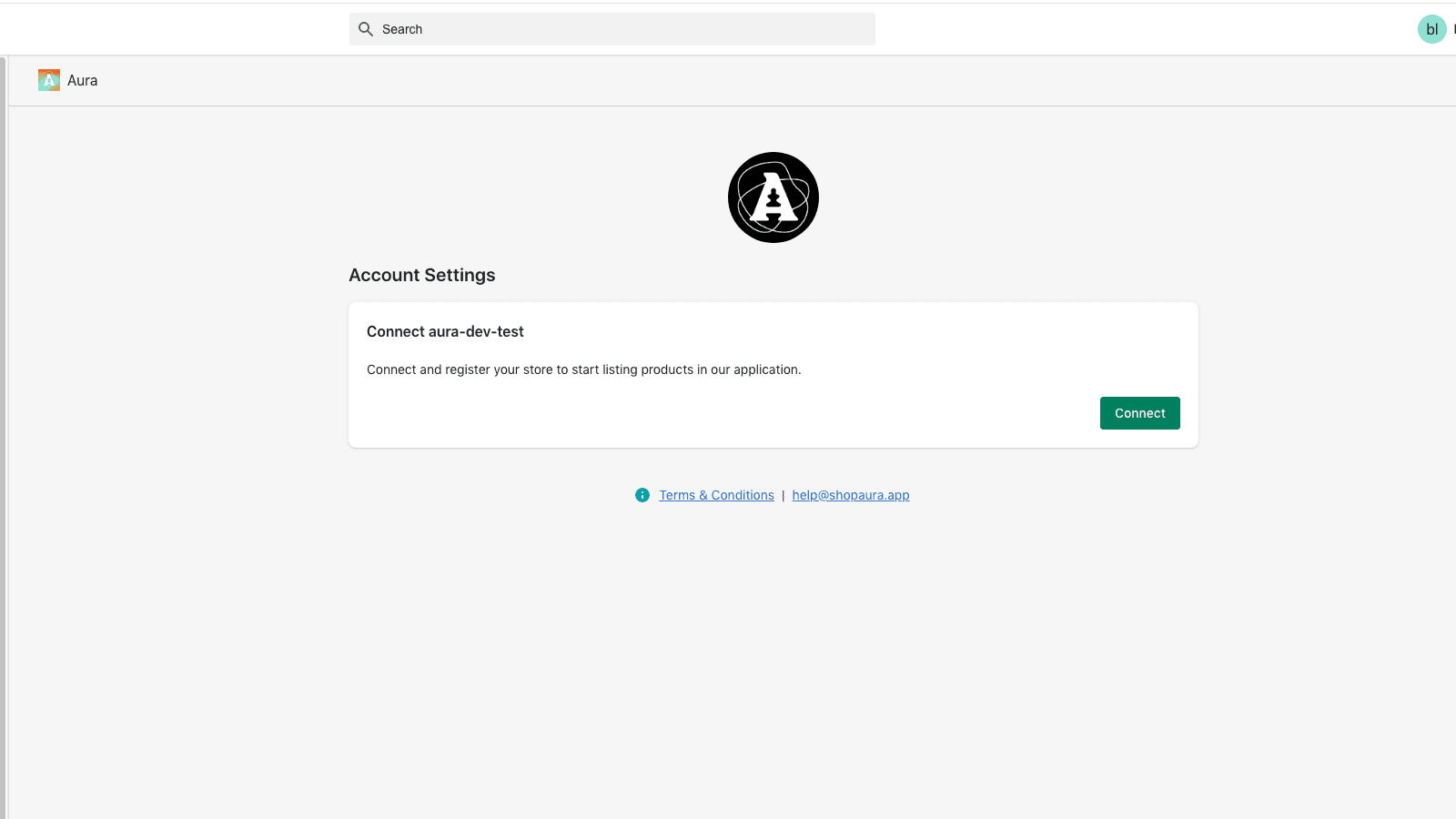Screen dimensions: 1456x819
Task: Click the word 'Conditions' in the footer
Action: pyautogui.click(x=743, y=495)
